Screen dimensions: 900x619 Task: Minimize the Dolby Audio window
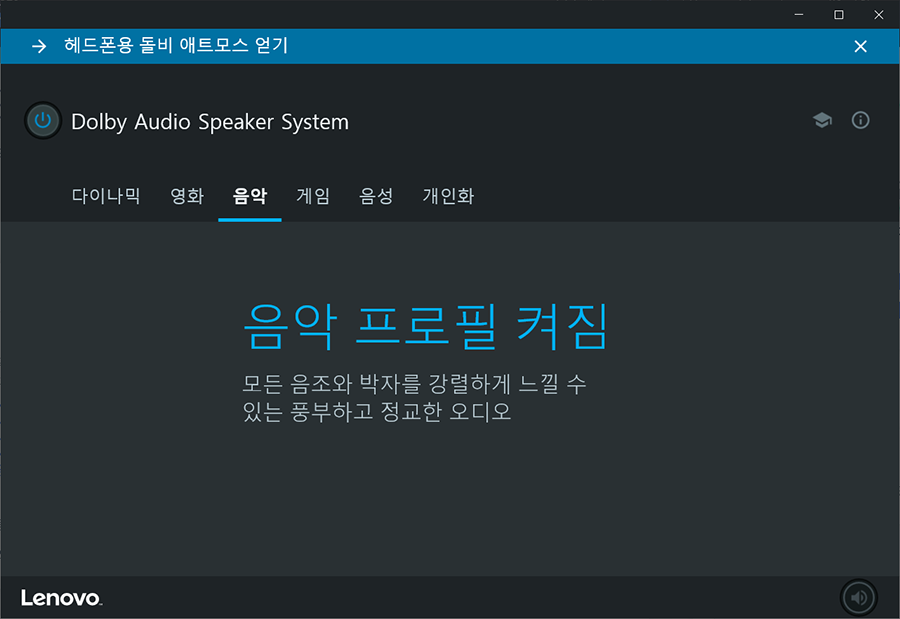(798, 14)
